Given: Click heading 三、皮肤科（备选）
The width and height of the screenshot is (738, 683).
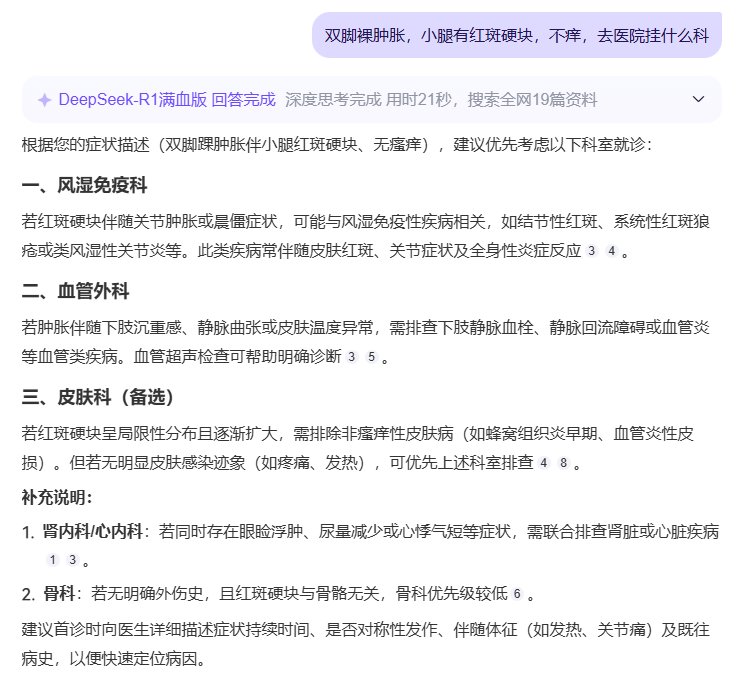Looking at the screenshot, I should tap(97, 397).
